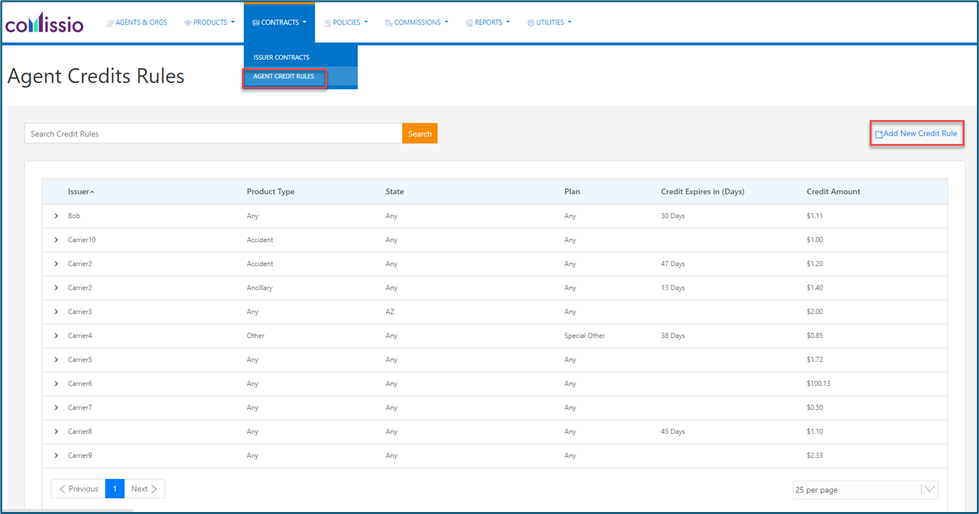
Task: Expand the Carrier4 row chevron
Action: click(56, 336)
